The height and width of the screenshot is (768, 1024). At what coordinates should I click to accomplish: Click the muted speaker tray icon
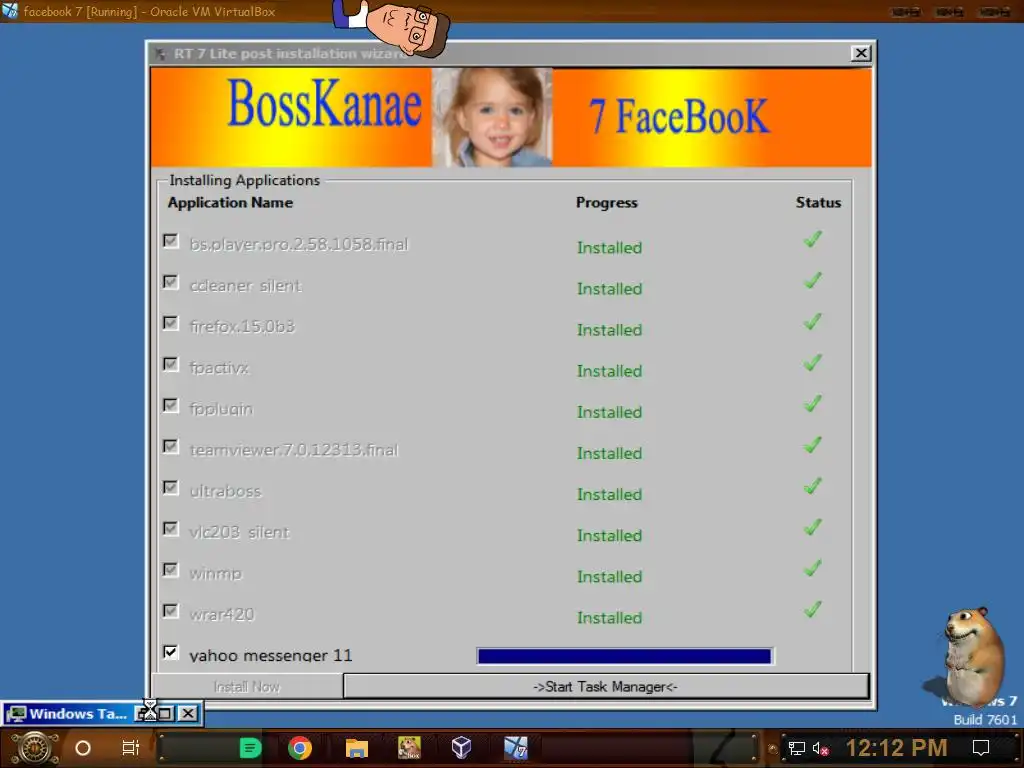820,748
